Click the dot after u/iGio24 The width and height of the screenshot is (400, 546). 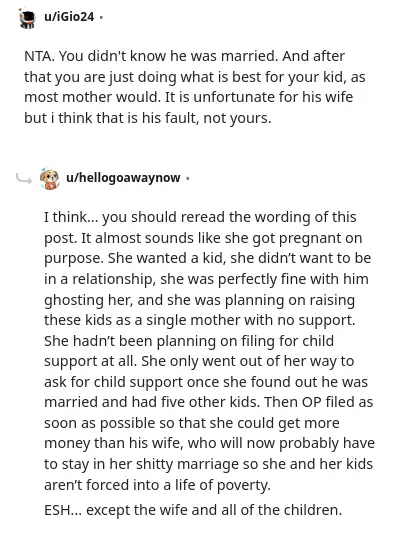[x=101, y=17]
